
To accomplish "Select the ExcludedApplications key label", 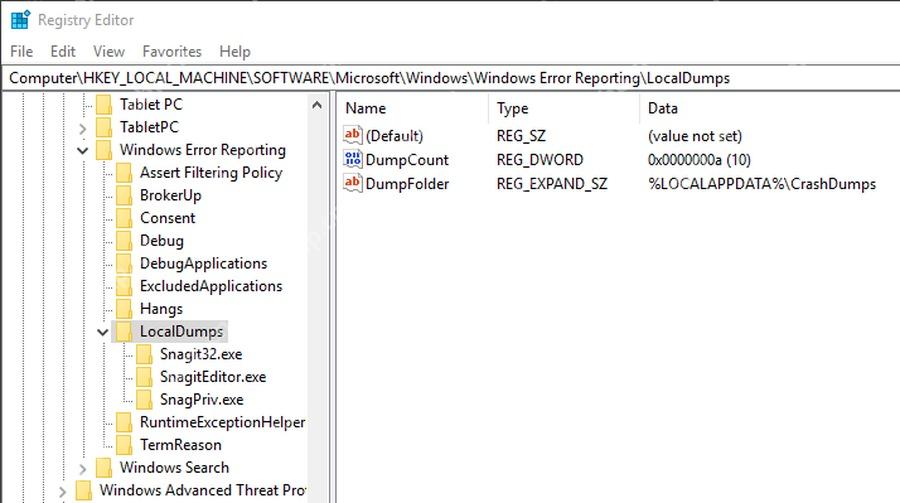I will pos(211,286).
